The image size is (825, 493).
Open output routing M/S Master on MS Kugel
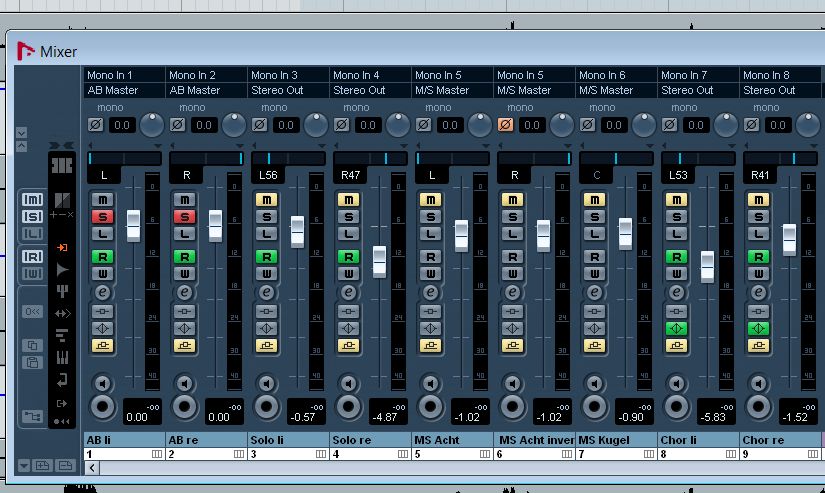tap(616, 90)
